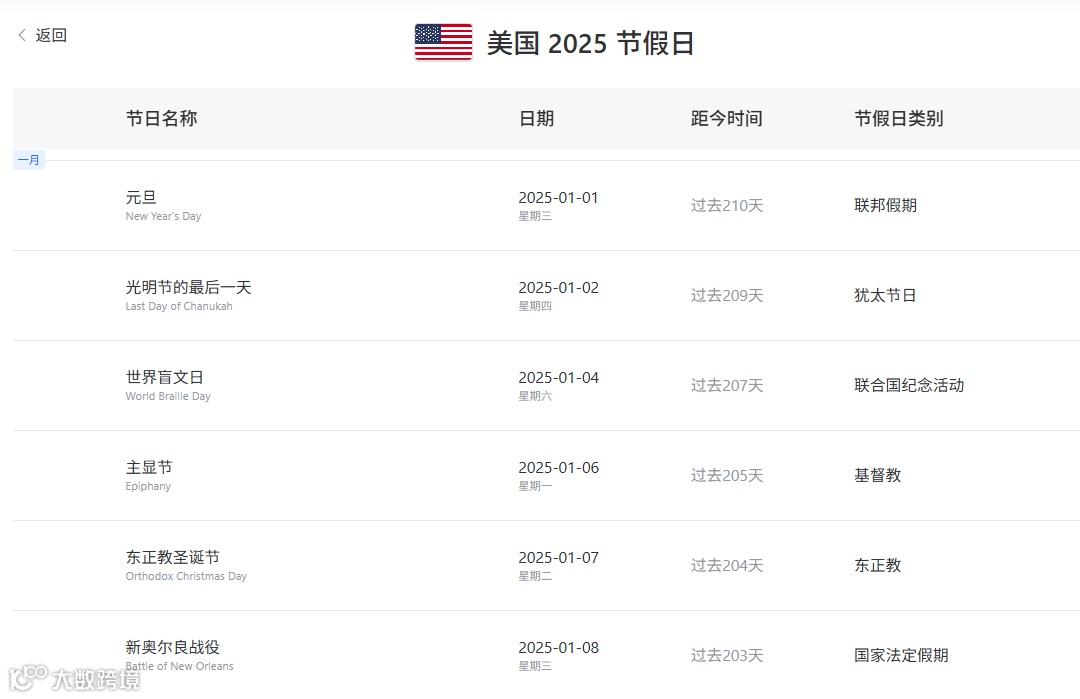The width and height of the screenshot is (1080, 699).
Task: Open the 元旦 New Year's Day row
Action: tap(546, 206)
